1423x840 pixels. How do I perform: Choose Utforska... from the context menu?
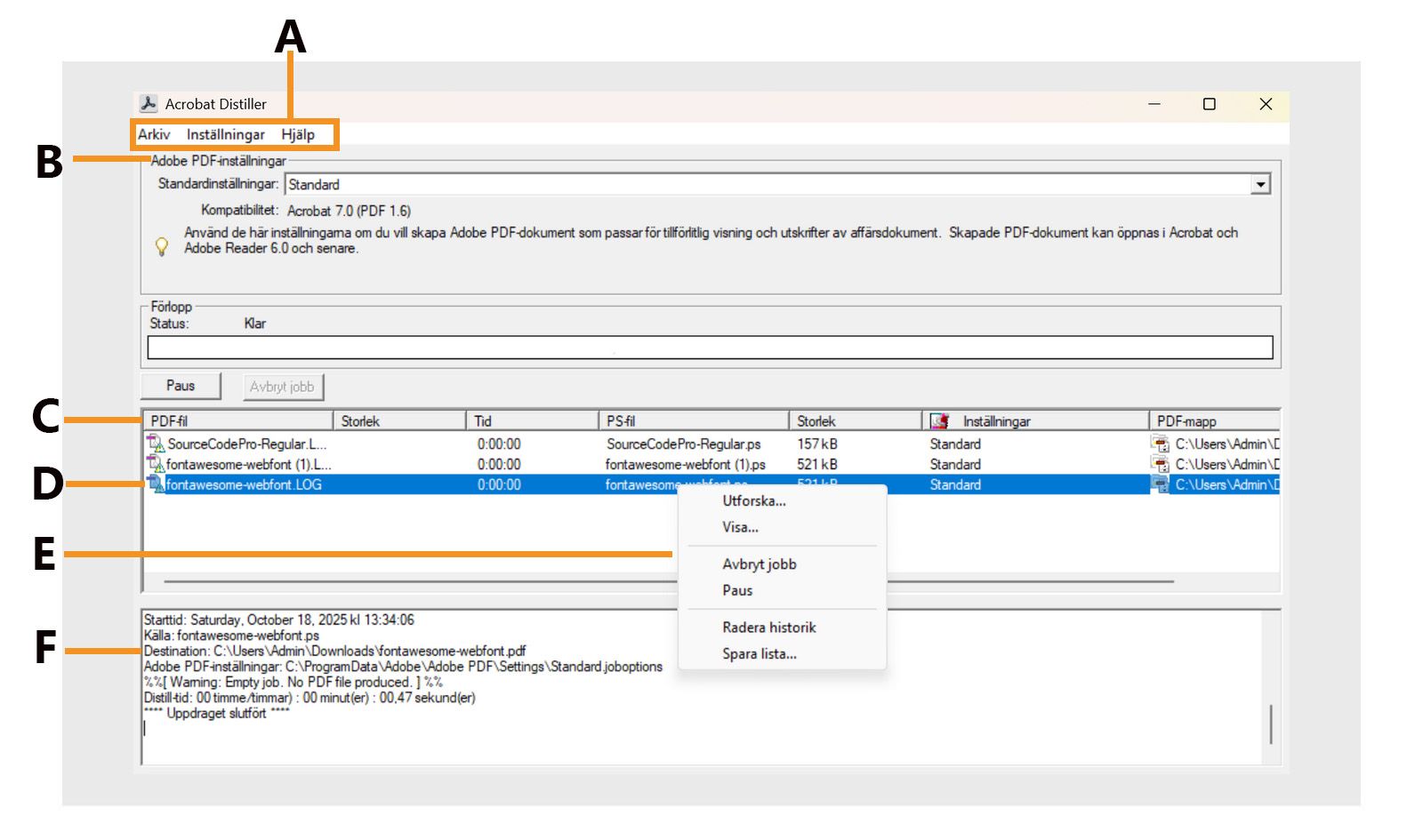pyautogui.click(x=752, y=500)
